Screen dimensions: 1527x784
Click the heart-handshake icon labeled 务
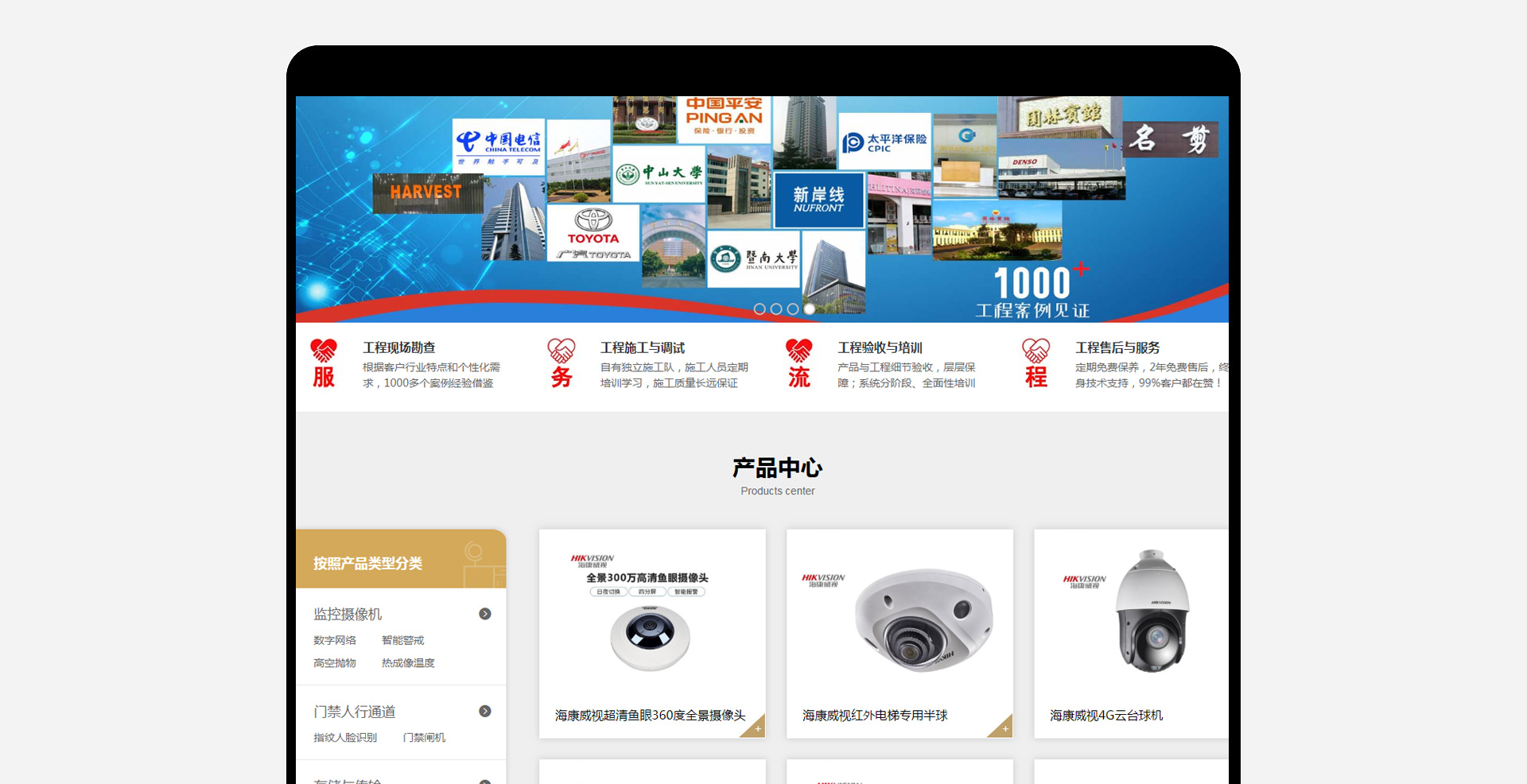(561, 363)
